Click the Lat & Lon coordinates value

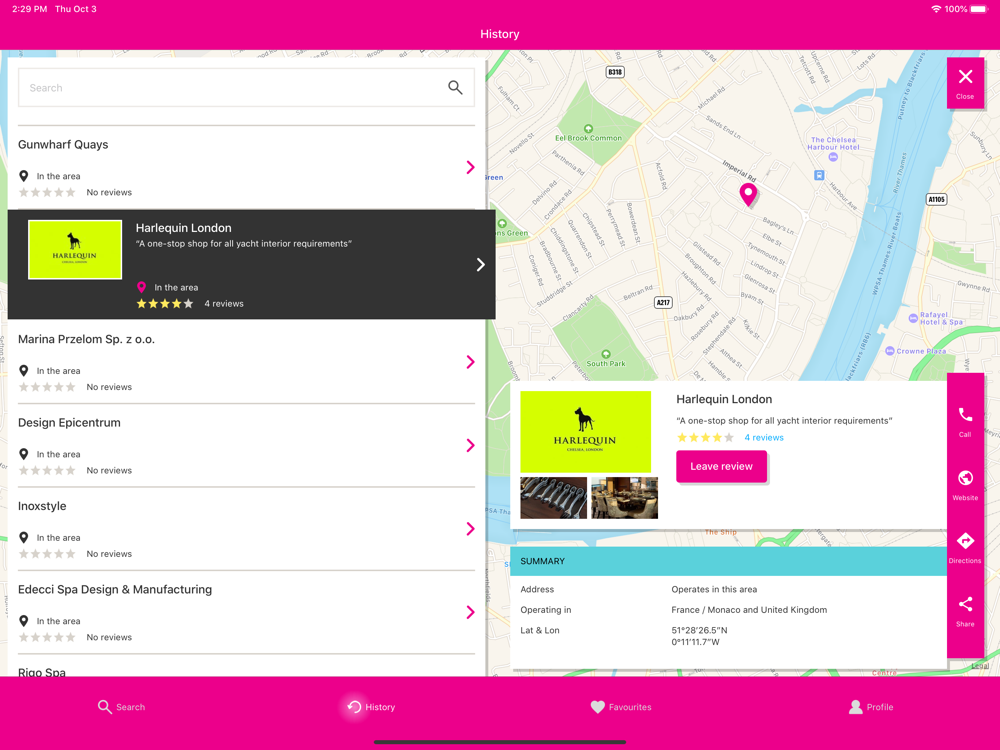(699, 636)
